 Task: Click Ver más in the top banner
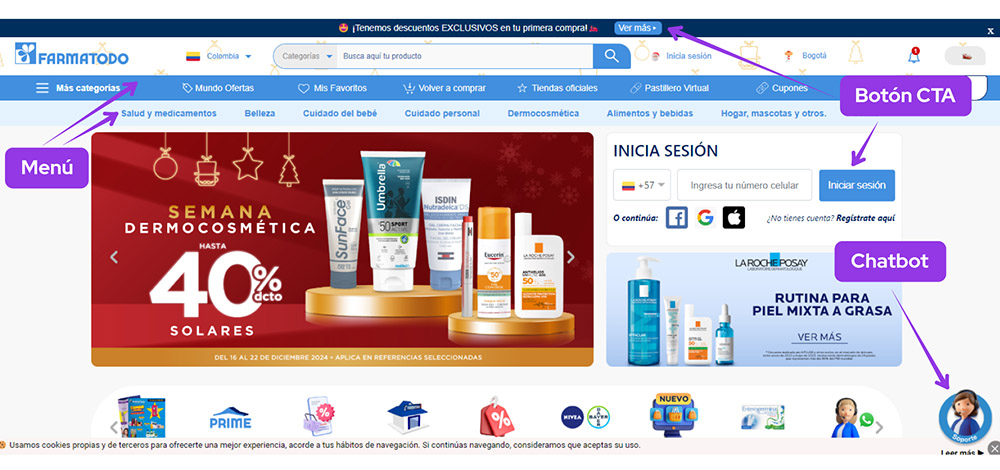pos(638,28)
